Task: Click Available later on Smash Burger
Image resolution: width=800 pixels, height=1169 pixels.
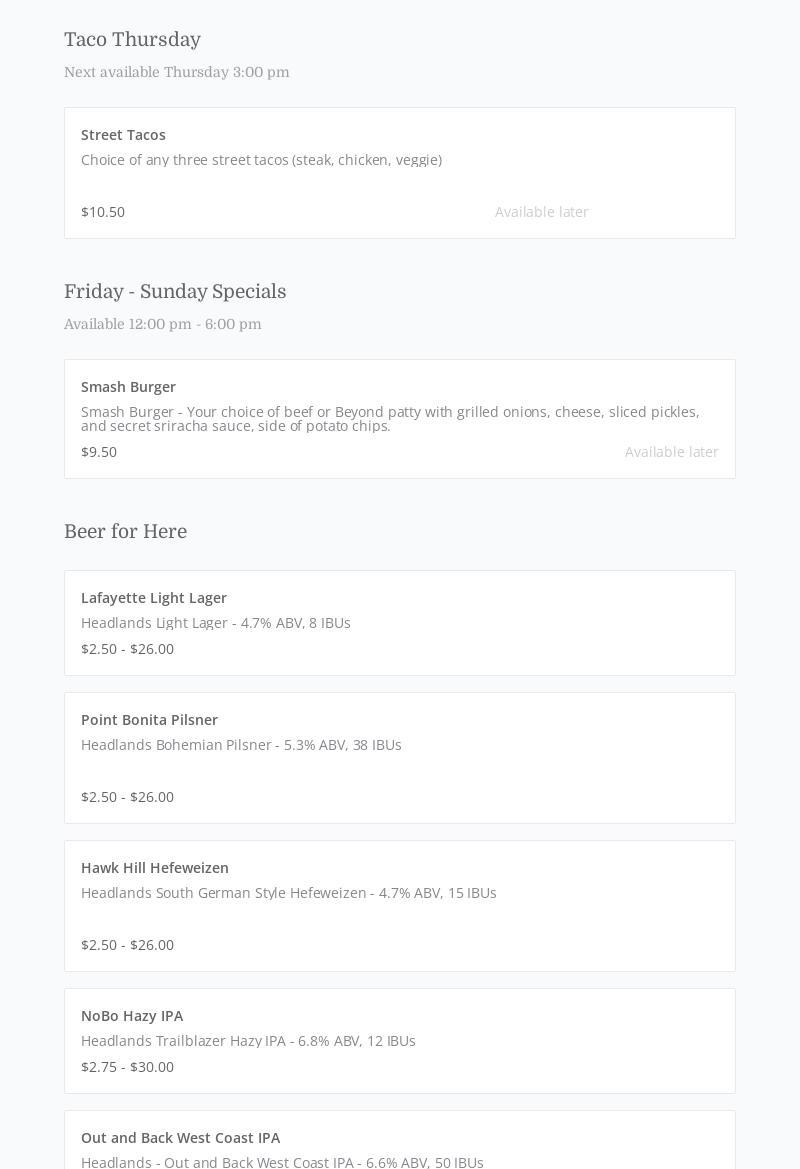Action: click(671, 452)
